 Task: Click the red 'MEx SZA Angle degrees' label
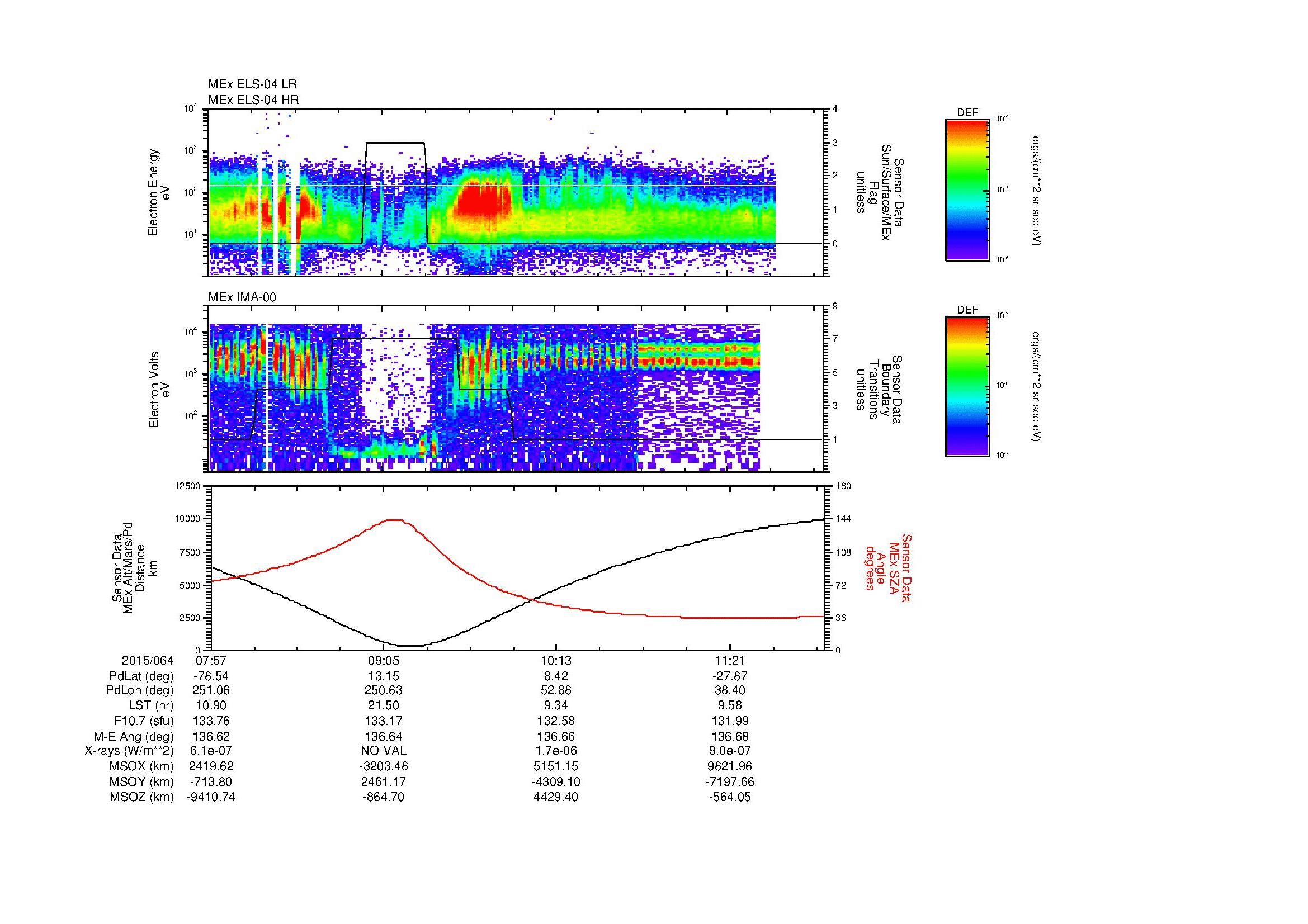(887, 568)
